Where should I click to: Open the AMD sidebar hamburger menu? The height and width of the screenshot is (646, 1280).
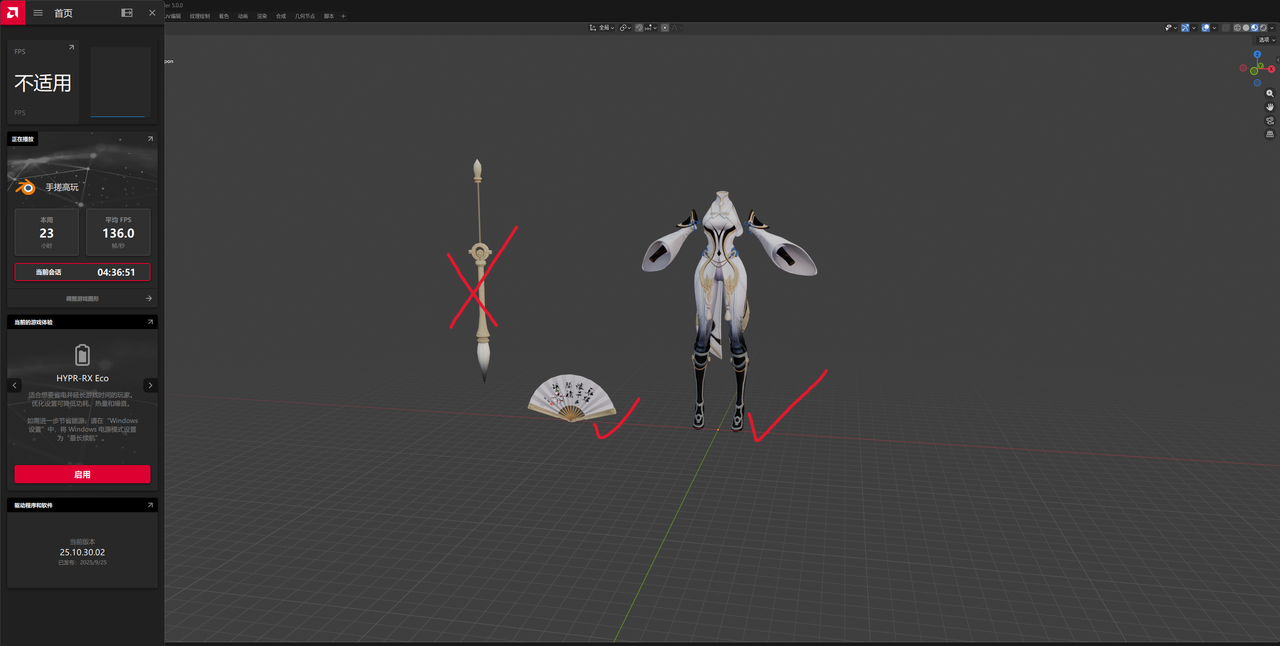(38, 13)
